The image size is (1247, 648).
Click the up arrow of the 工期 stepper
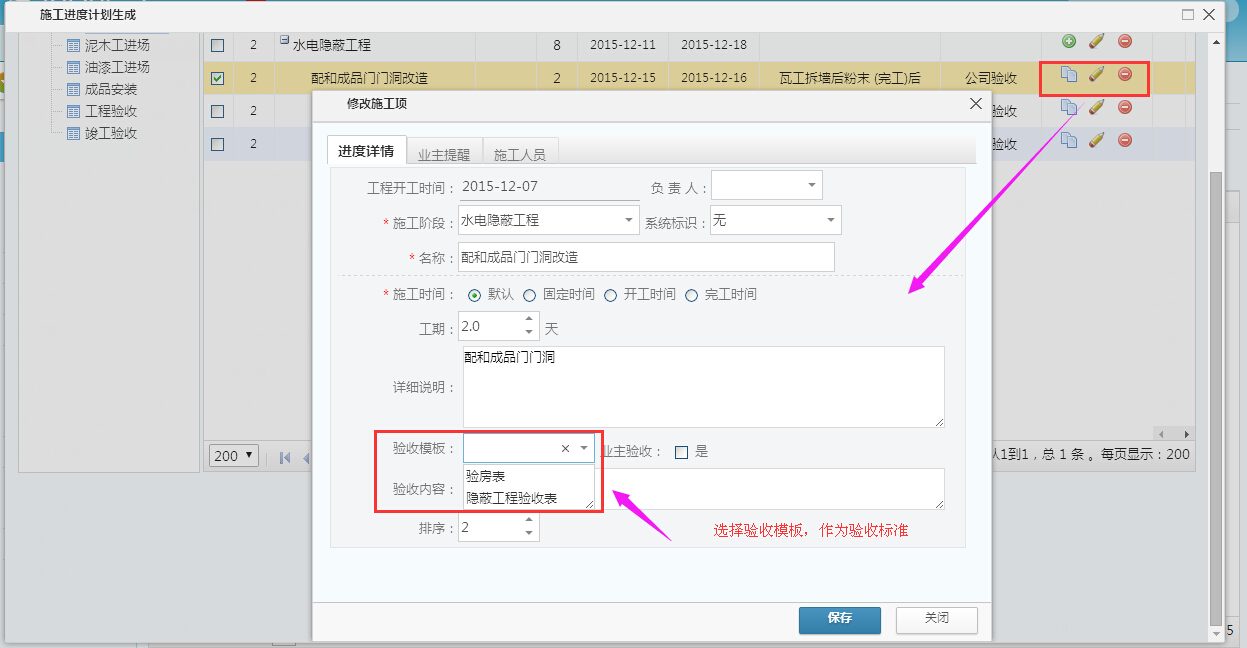[529, 320]
